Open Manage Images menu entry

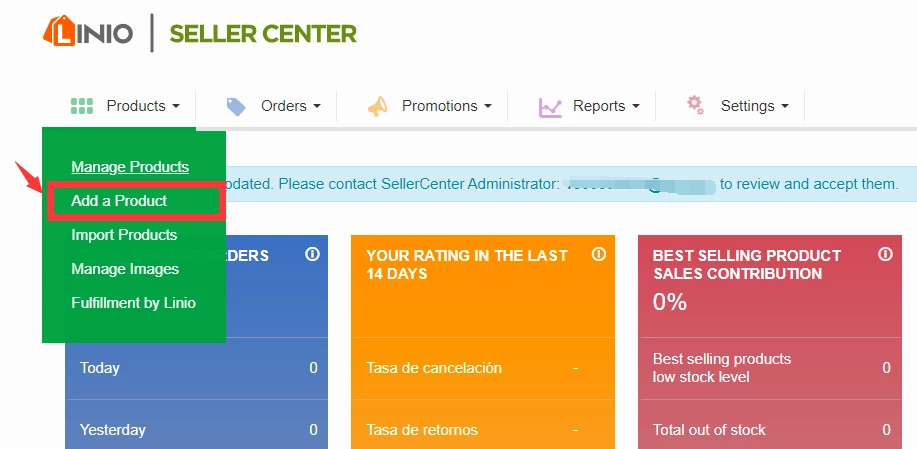click(x=125, y=269)
